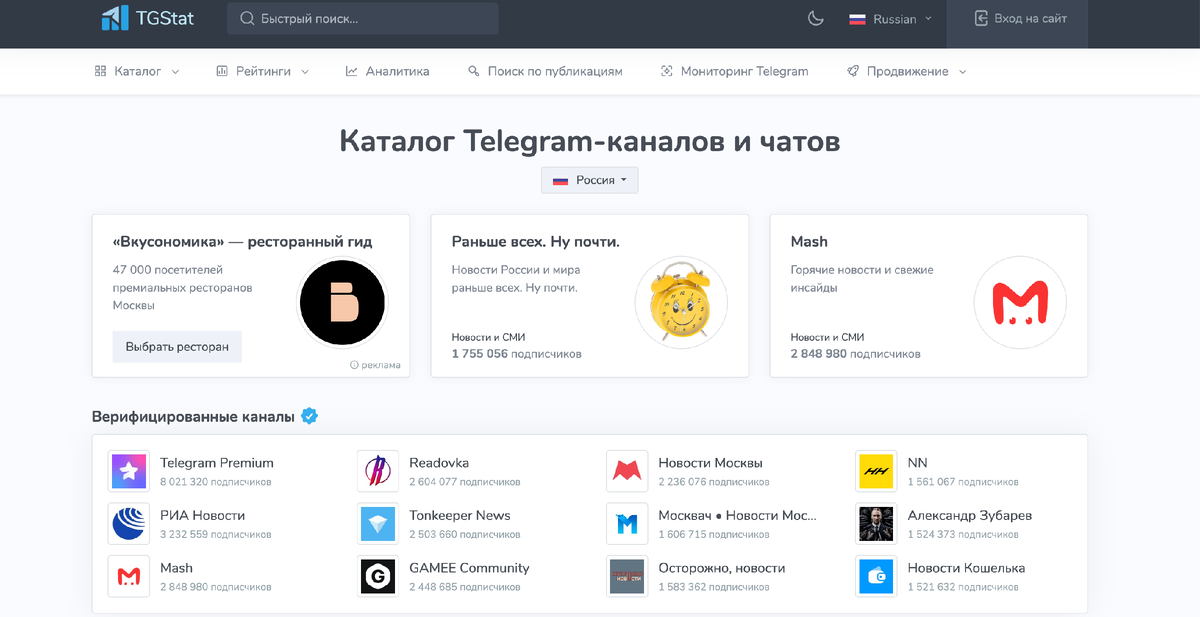Image resolution: width=1200 pixels, height=617 pixels.
Task: Open the Telegram Premium channel link
Action: pyautogui.click(x=217, y=463)
